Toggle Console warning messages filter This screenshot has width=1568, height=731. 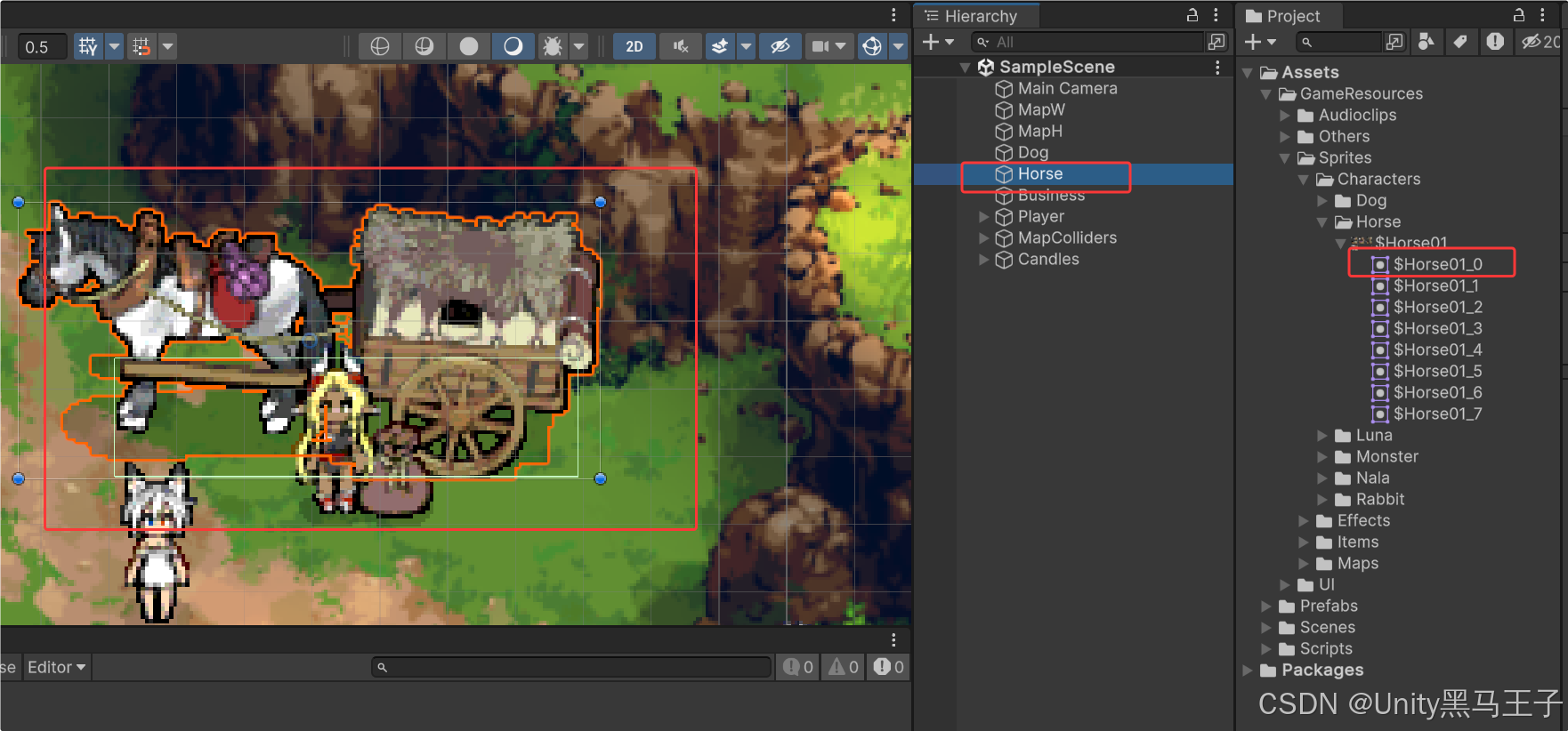(844, 667)
